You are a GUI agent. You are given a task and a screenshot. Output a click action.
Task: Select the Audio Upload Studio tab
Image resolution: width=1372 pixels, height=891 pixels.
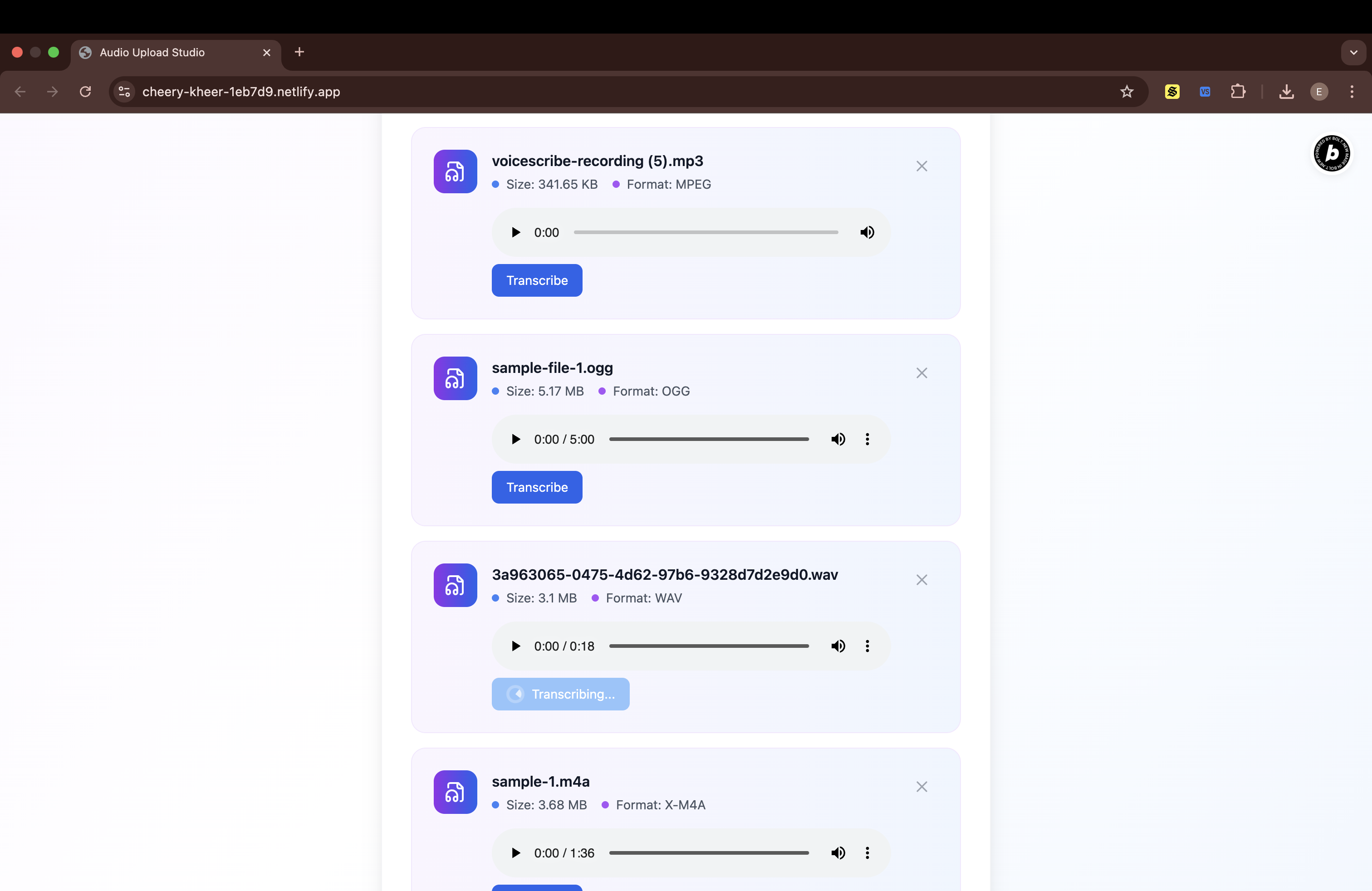[153, 53]
